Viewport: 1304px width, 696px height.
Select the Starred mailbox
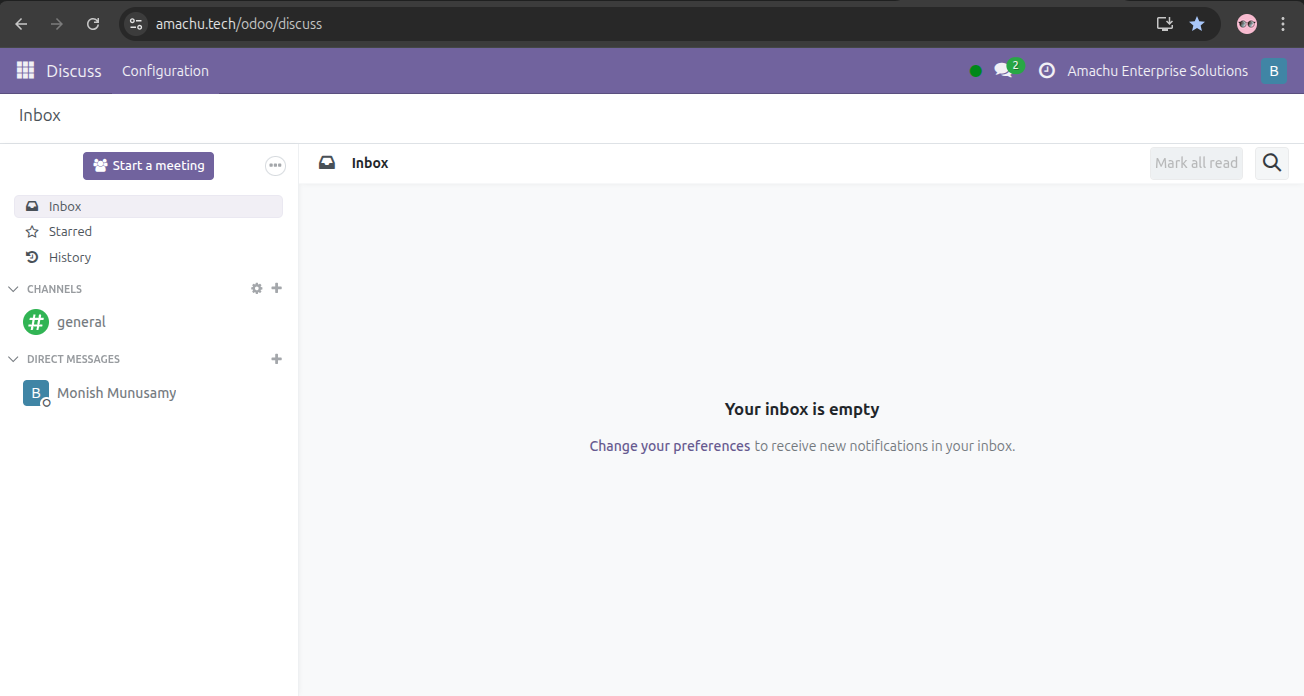click(x=70, y=231)
